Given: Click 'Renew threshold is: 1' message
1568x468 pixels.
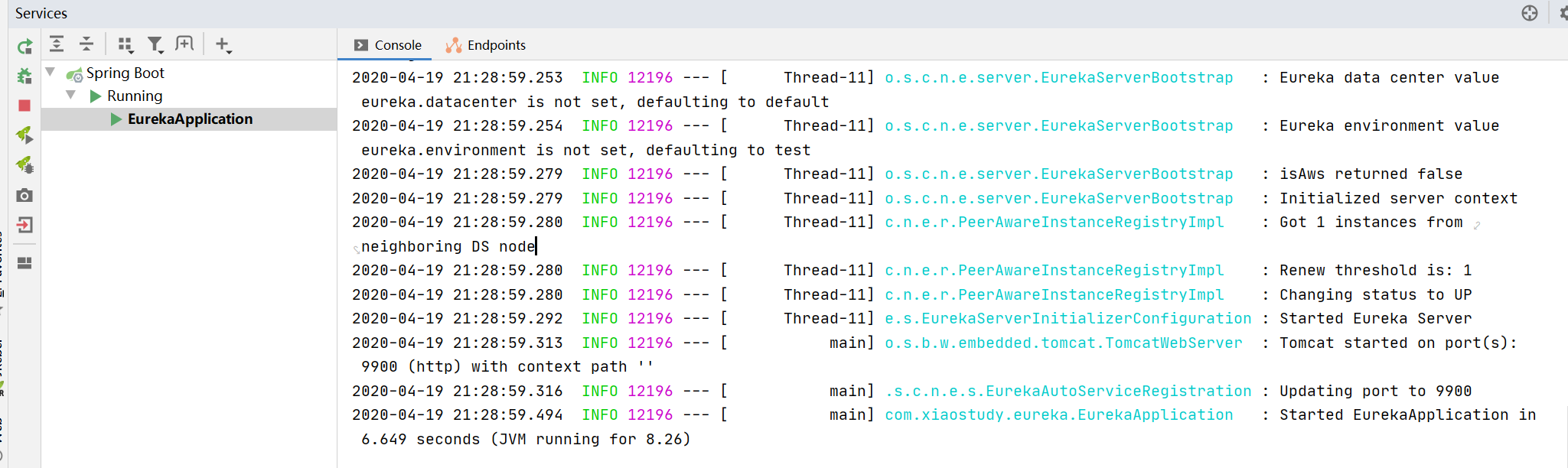Looking at the screenshot, I should [x=1376, y=270].
